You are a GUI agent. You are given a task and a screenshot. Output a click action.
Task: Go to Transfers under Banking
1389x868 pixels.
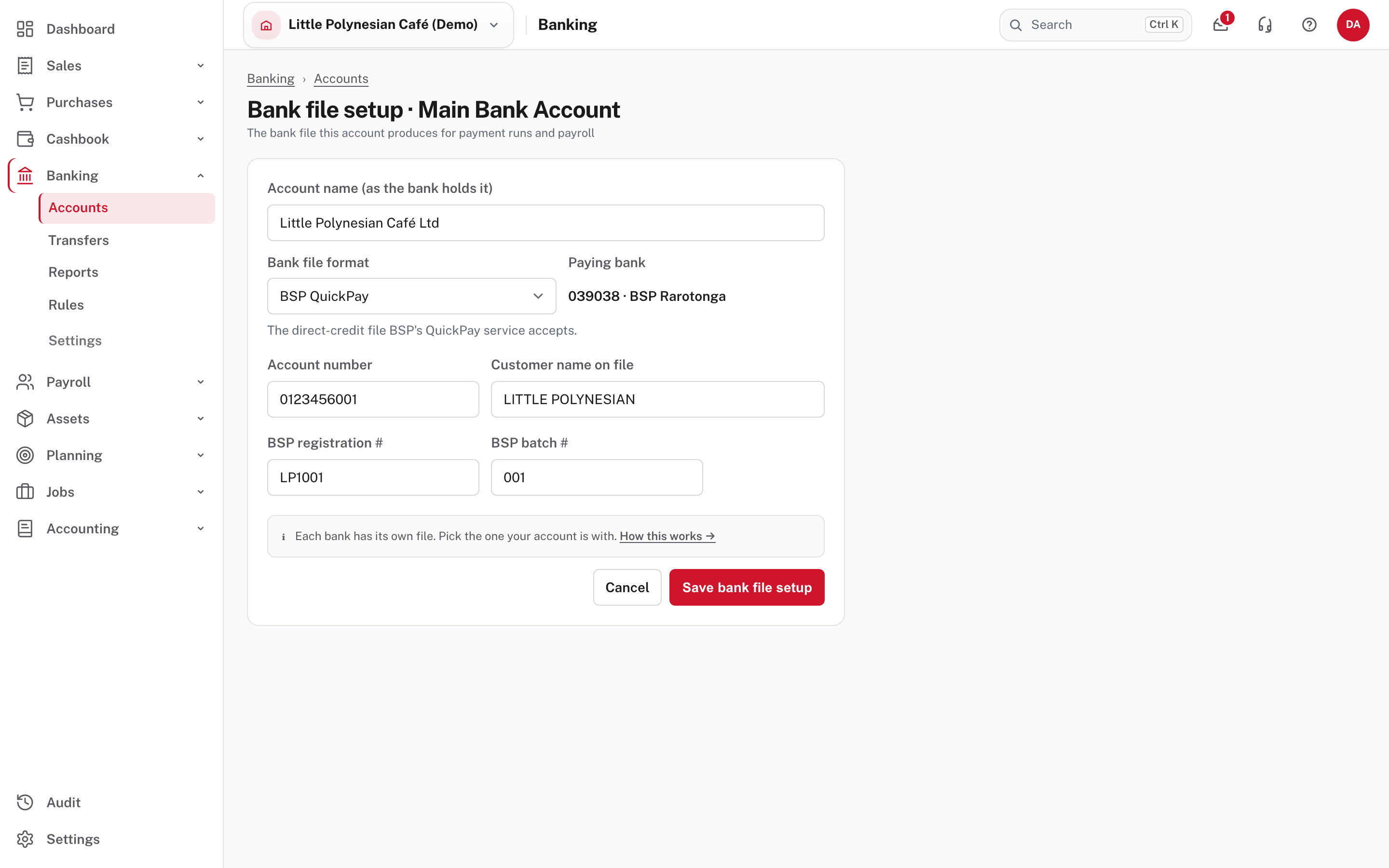coord(79,240)
